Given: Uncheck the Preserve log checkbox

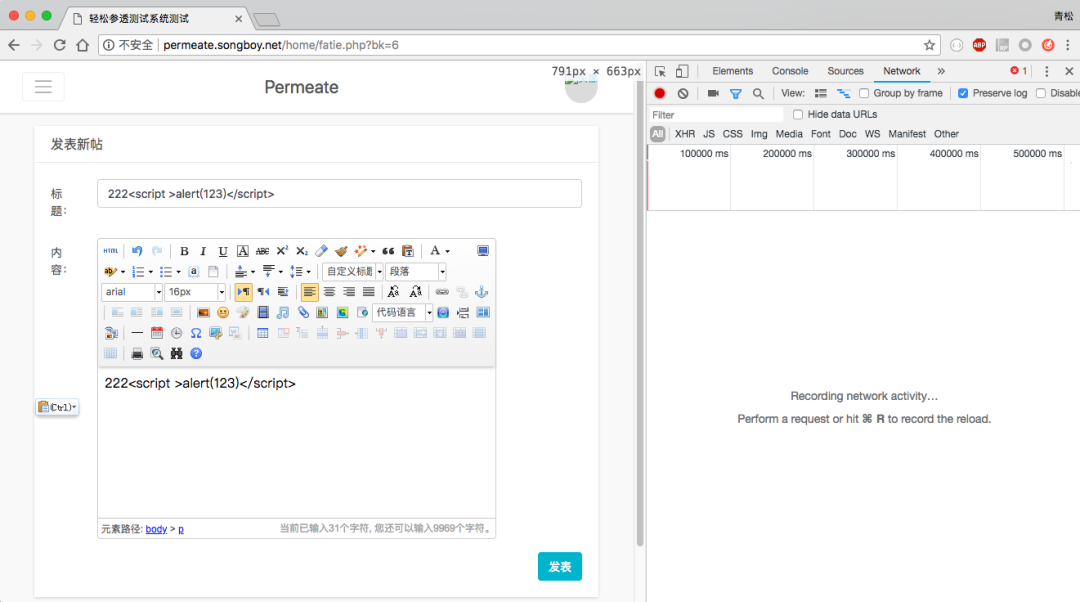Looking at the screenshot, I should [x=963, y=93].
